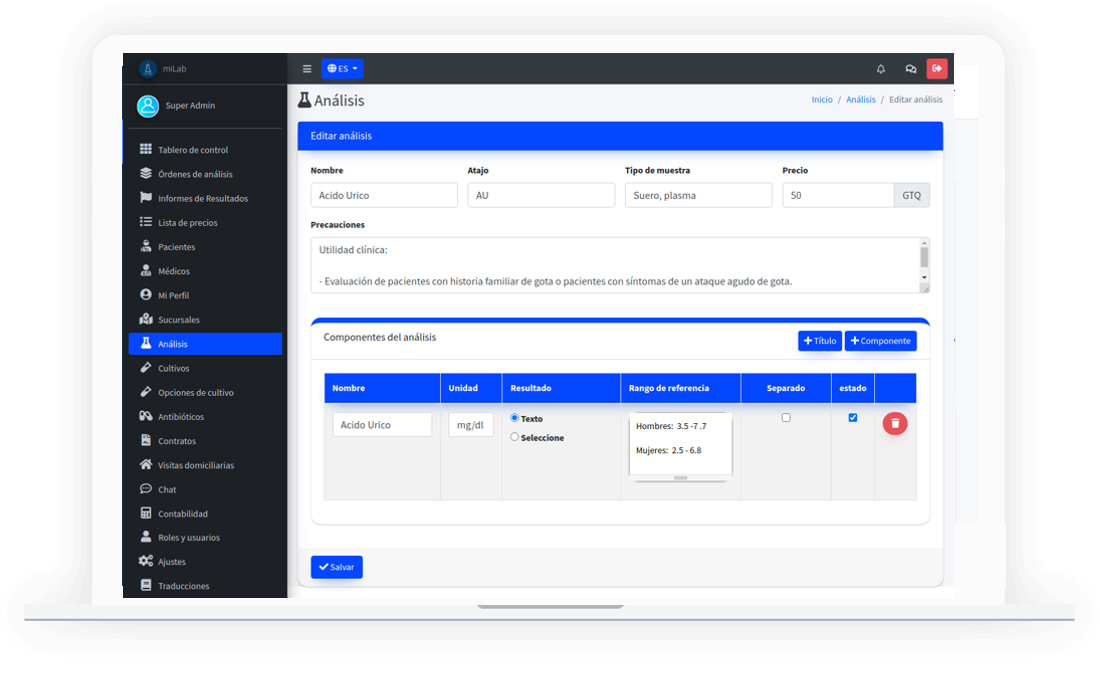Click the Super Admin avatar icon
The width and height of the screenshot is (1100, 680).
click(148, 106)
